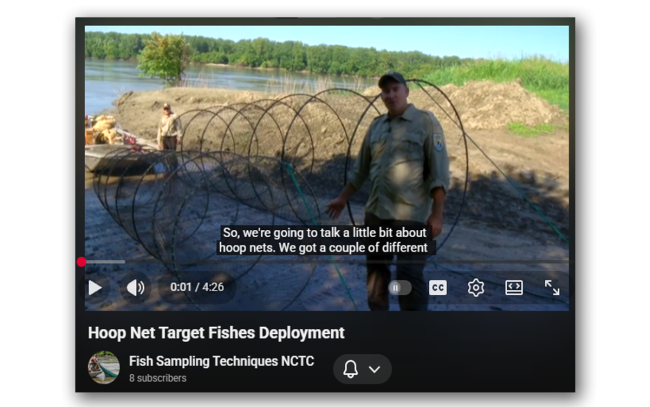This screenshot has height=407, width=650.
Task: Click the video frame on the presenter
Action: pos(399,174)
